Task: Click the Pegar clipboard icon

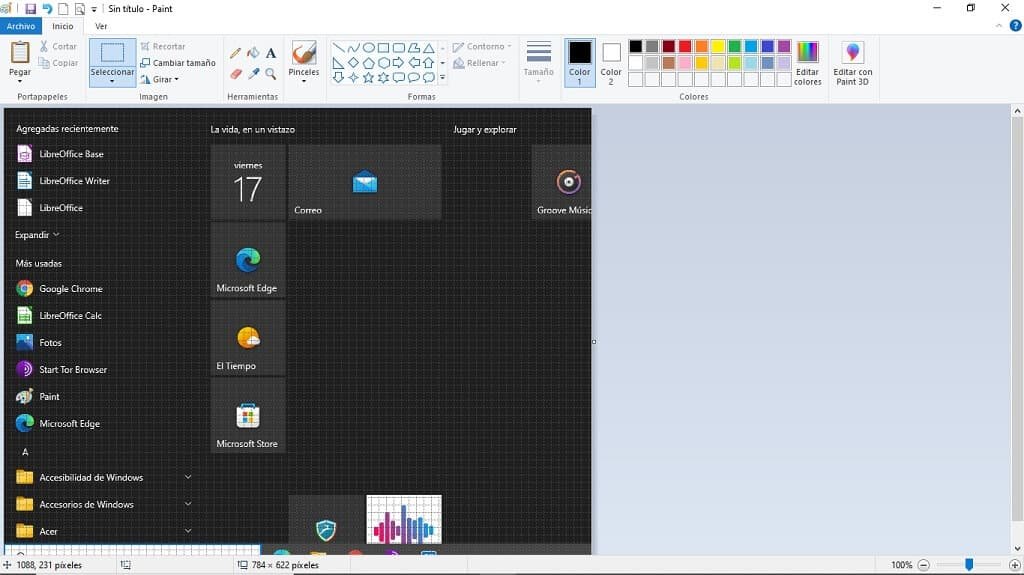Action: click(20, 53)
